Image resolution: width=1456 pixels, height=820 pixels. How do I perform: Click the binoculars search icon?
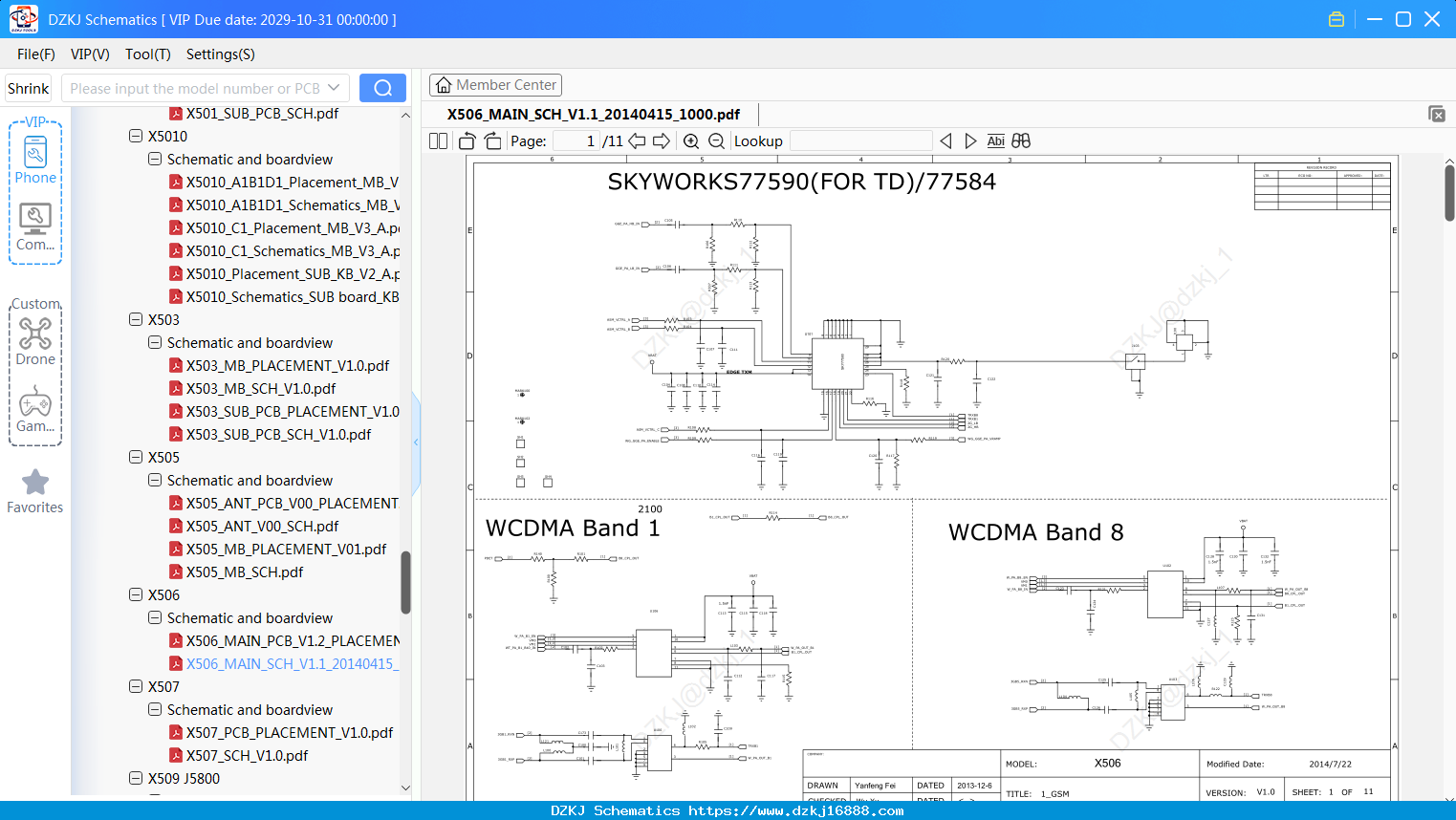click(x=1021, y=141)
